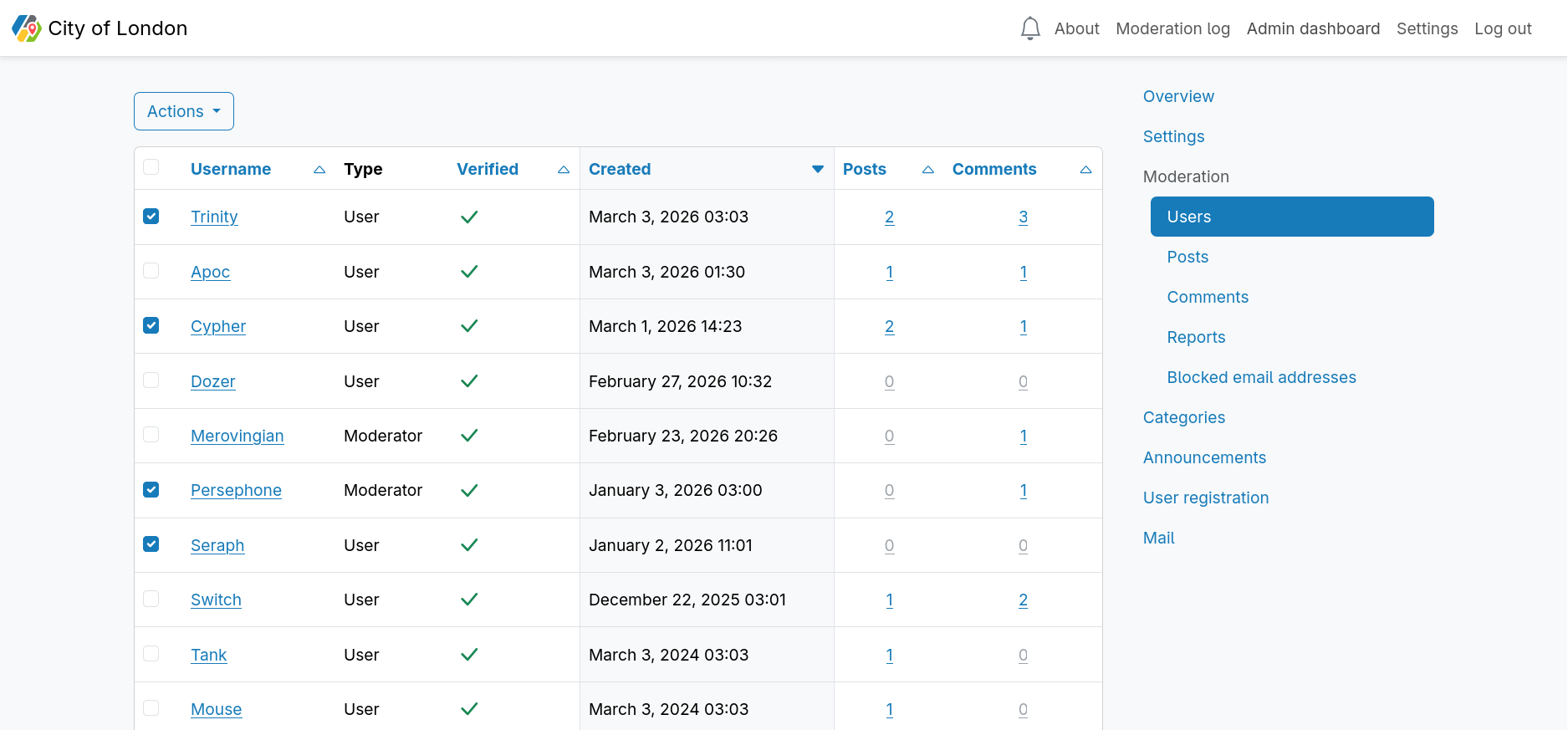The height and width of the screenshot is (730, 1568).
Task: Select the checkbox for Apoc
Action: (x=151, y=271)
